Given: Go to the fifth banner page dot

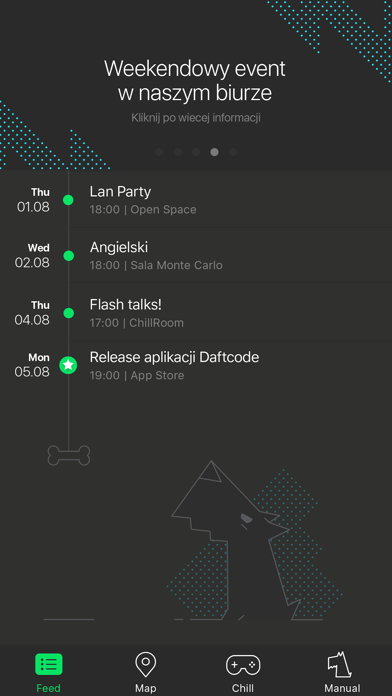Looking at the screenshot, I should click(233, 152).
